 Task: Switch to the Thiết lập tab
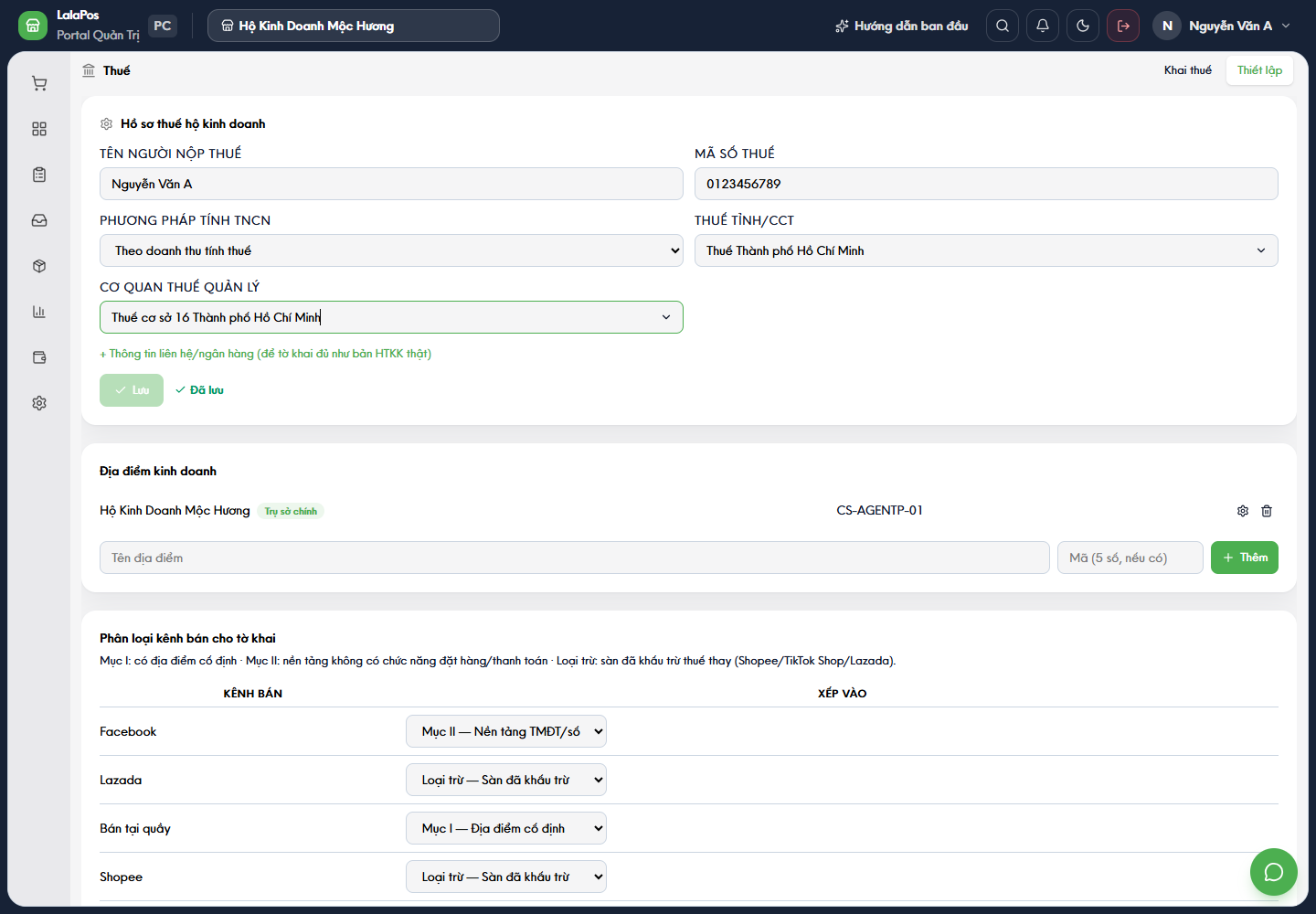[x=1259, y=70]
